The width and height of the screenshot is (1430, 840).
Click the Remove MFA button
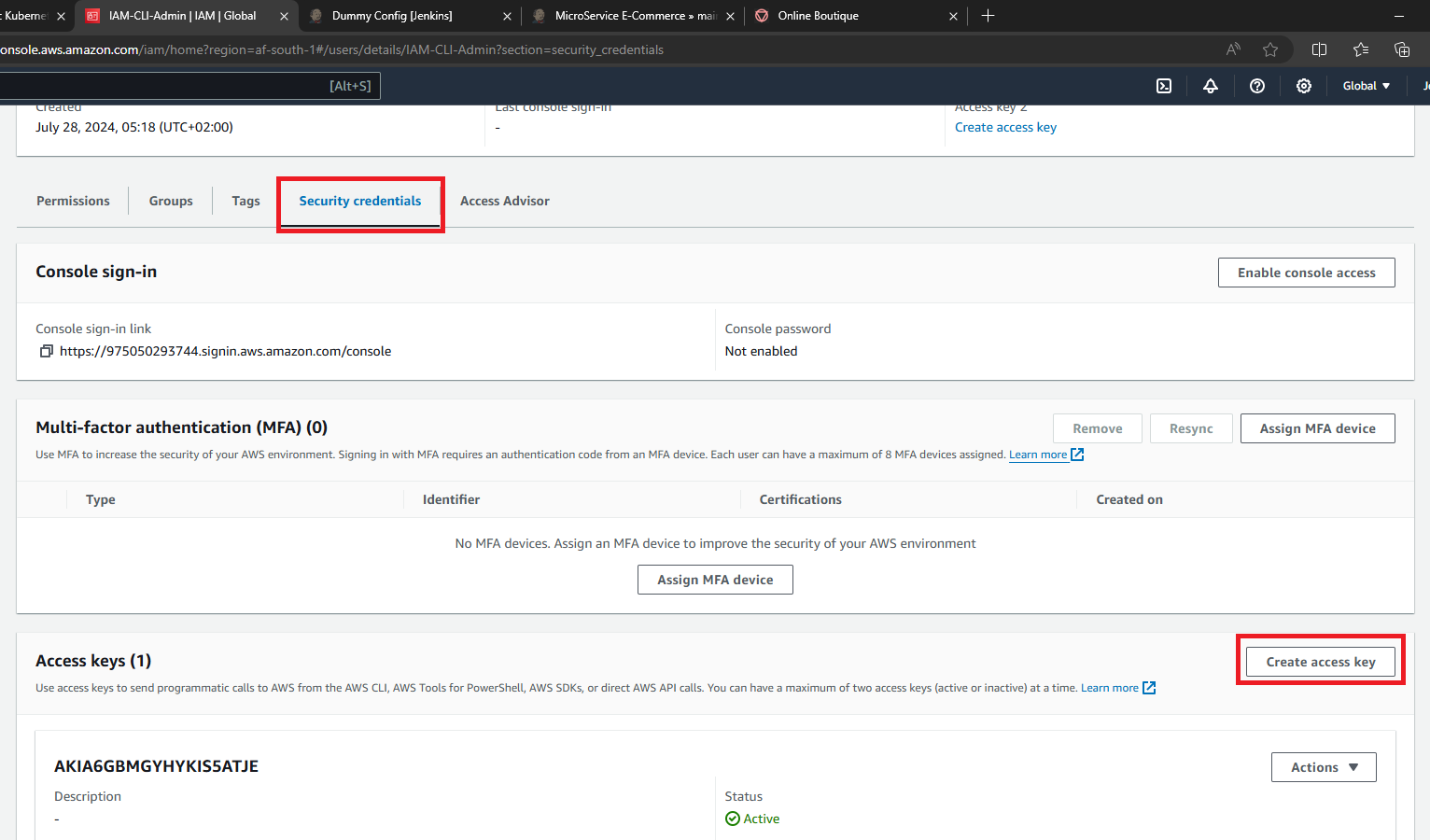(x=1098, y=428)
